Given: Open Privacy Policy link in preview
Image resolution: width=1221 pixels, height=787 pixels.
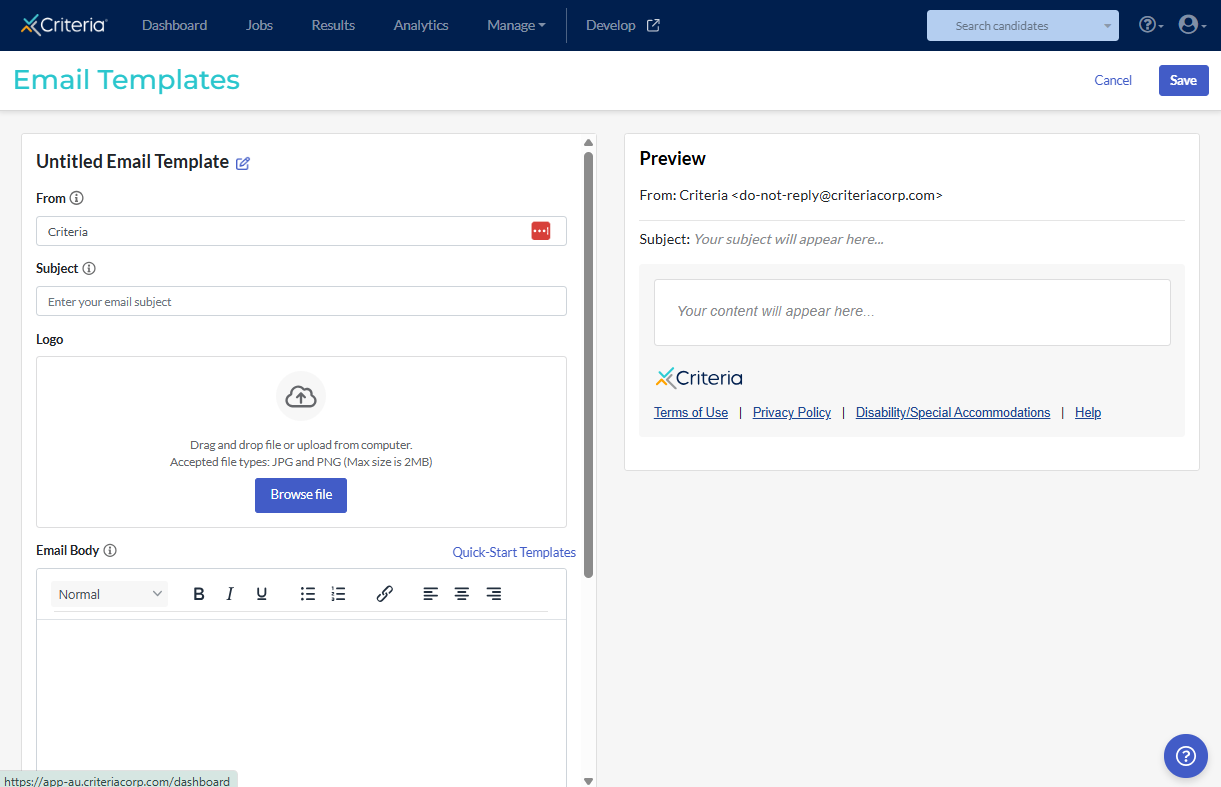Looking at the screenshot, I should (792, 412).
